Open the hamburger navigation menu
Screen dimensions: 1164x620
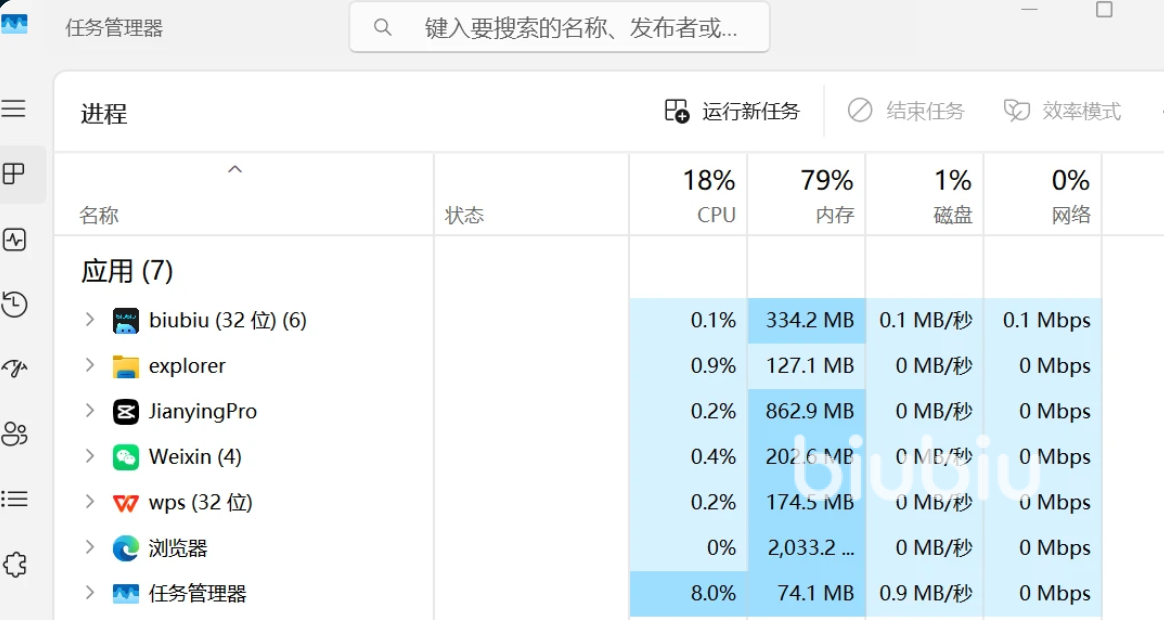pos(14,109)
